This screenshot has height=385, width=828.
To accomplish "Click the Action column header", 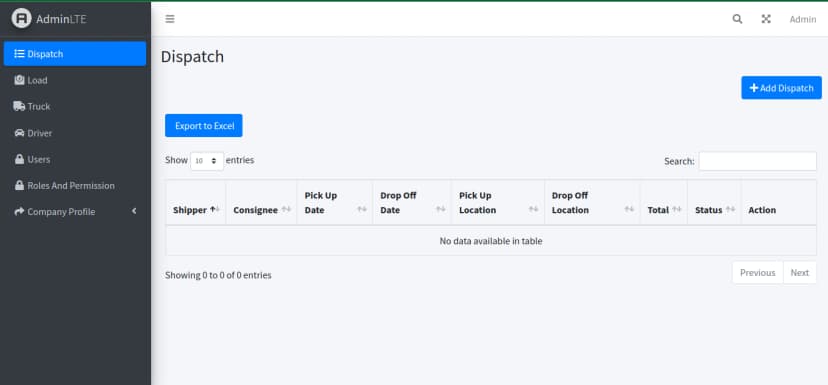I will (x=778, y=202).
